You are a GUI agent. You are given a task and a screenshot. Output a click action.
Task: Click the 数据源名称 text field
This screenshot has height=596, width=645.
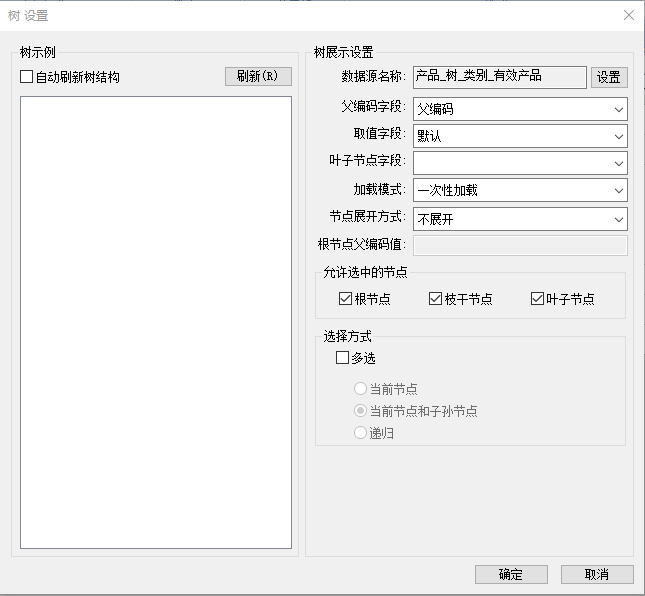[x=499, y=77]
